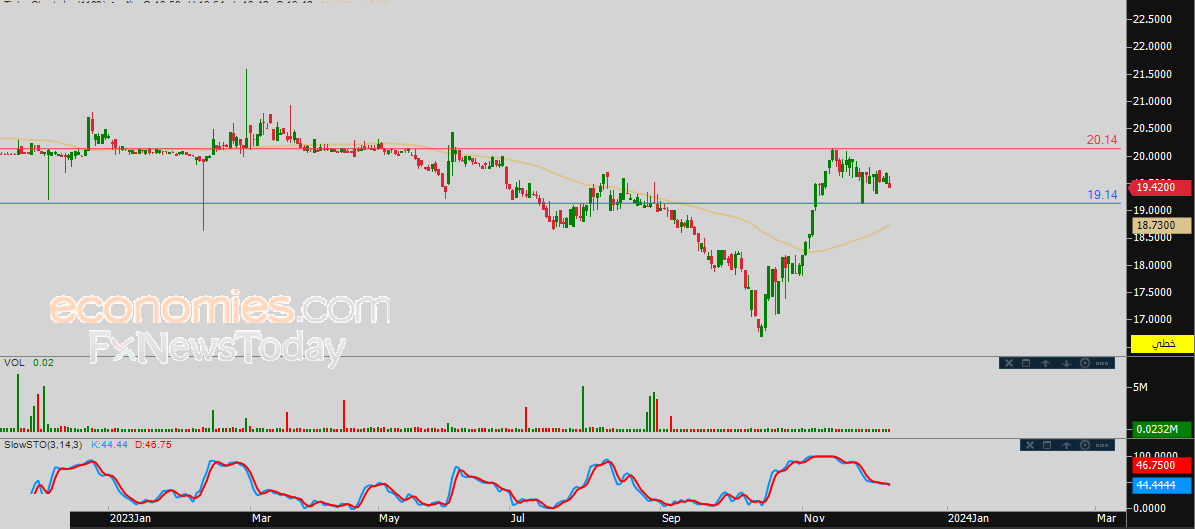Click the Jul date on time axis

(x=517, y=519)
